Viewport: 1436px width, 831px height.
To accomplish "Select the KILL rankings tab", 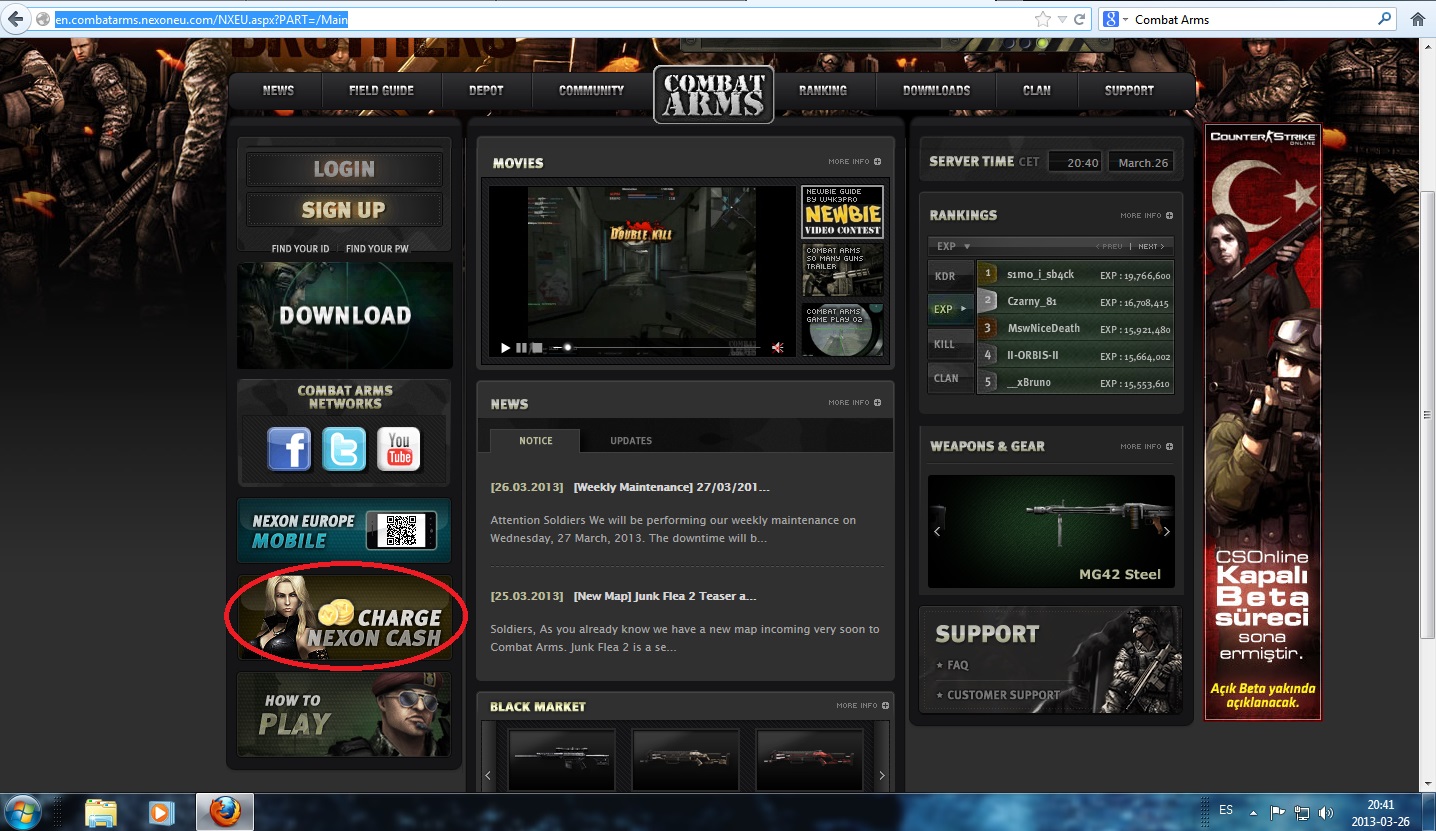I will tap(950, 344).
